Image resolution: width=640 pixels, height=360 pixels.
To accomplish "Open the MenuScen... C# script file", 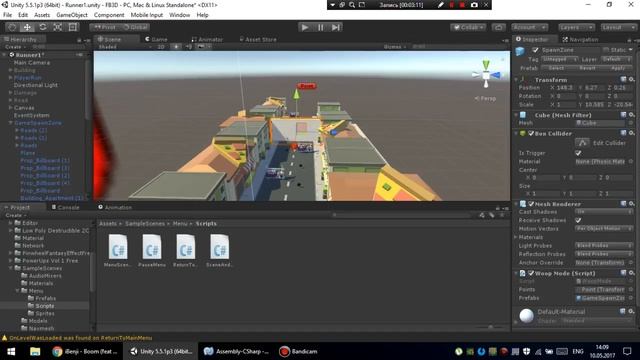I will pos(118,251).
